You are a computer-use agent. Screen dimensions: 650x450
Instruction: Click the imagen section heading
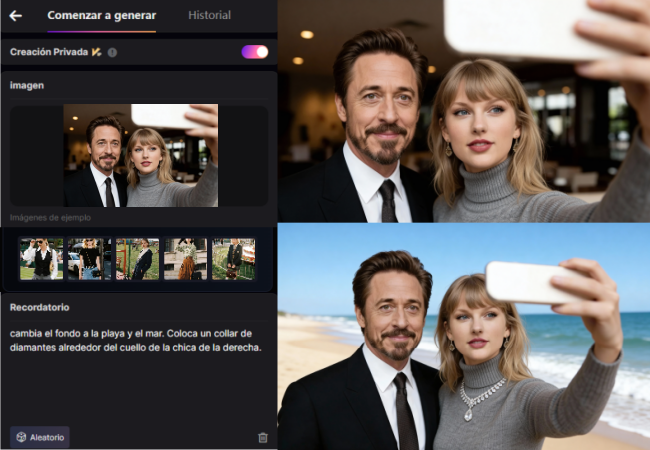click(27, 86)
